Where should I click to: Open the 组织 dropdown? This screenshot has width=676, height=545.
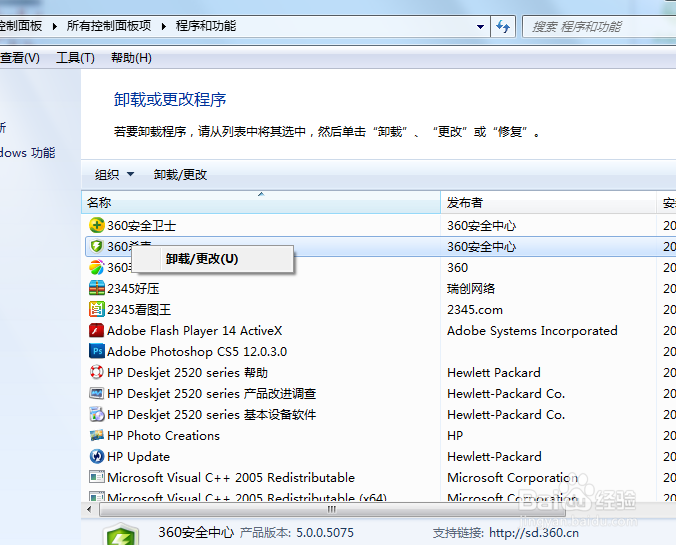click(x=114, y=175)
